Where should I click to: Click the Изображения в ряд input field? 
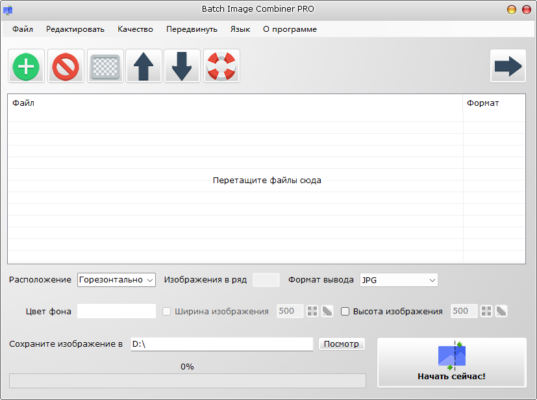[x=266, y=280]
